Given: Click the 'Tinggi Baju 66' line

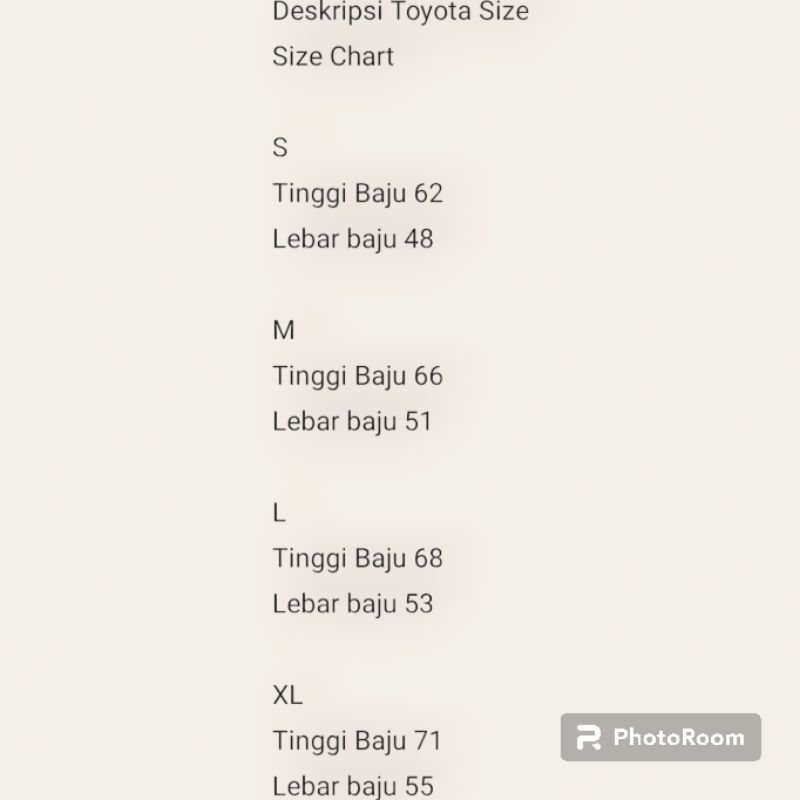Looking at the screenshot, I should click(x=357, y=376).
